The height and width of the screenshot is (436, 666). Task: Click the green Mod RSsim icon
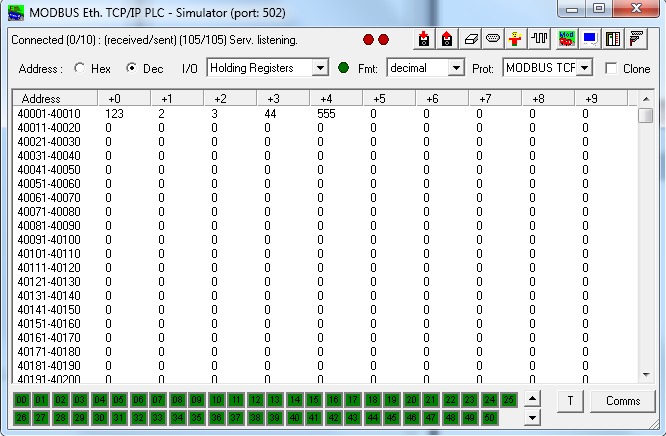567,39
